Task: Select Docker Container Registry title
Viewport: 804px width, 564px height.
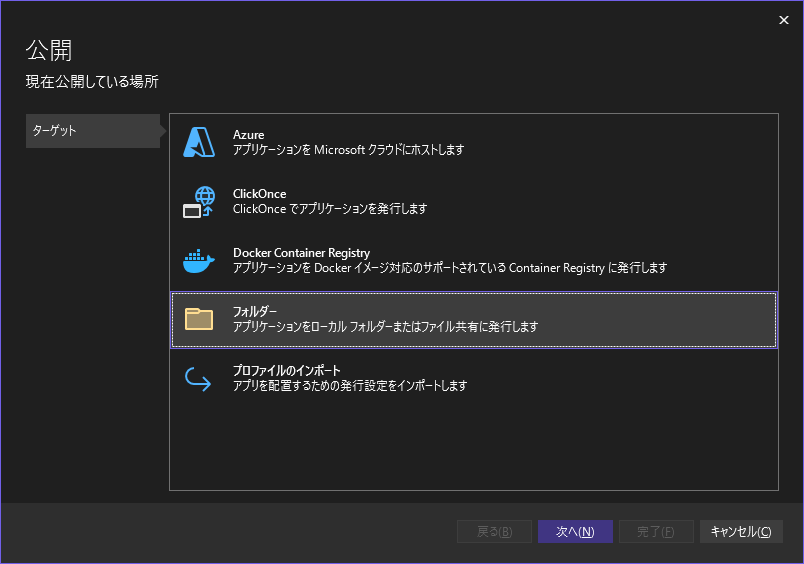Action: tap(302, 253)
